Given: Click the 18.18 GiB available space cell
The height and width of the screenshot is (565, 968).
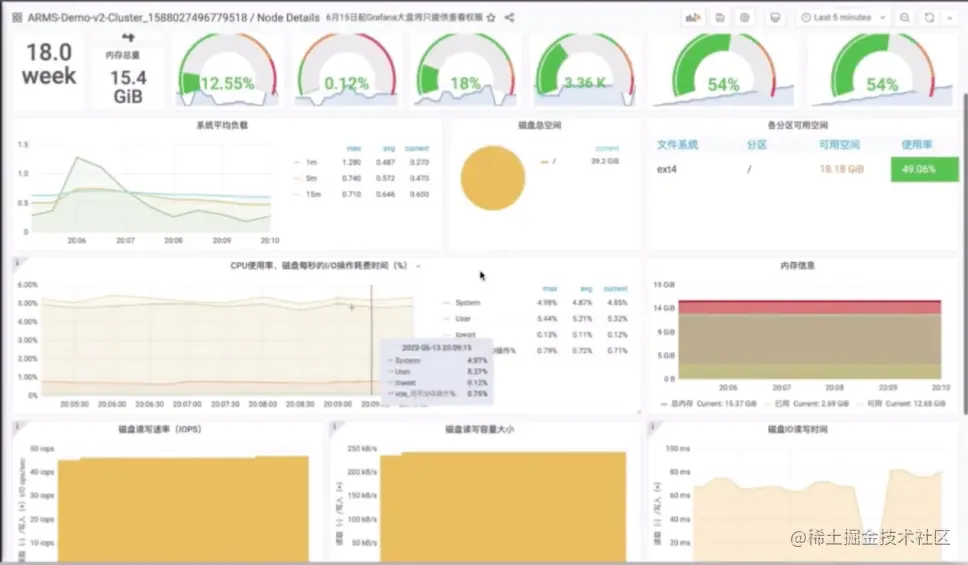Looking at the screenshot, I should click(841, 169).
